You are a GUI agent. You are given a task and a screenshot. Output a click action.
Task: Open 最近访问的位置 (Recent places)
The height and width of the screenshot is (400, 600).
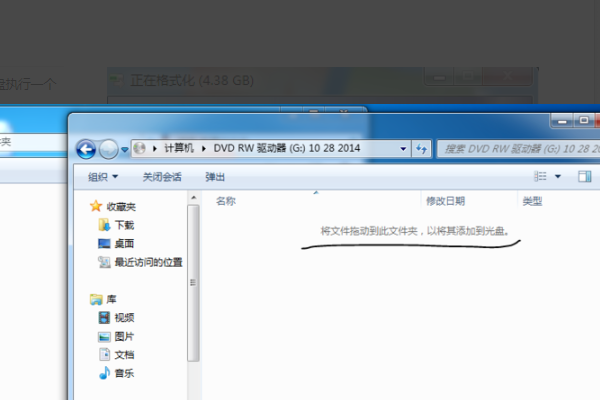point(147,262)
